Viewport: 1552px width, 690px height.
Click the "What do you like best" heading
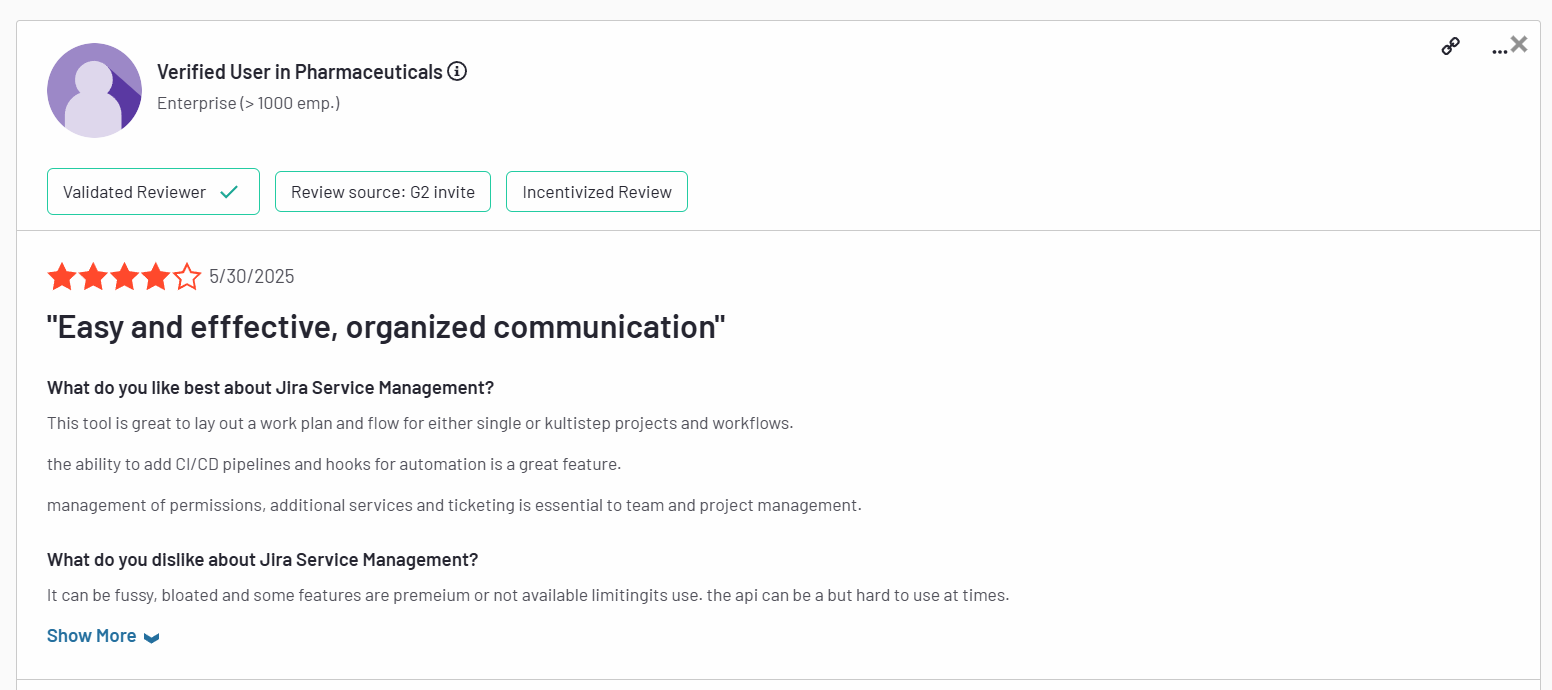(x=270, y=388)
